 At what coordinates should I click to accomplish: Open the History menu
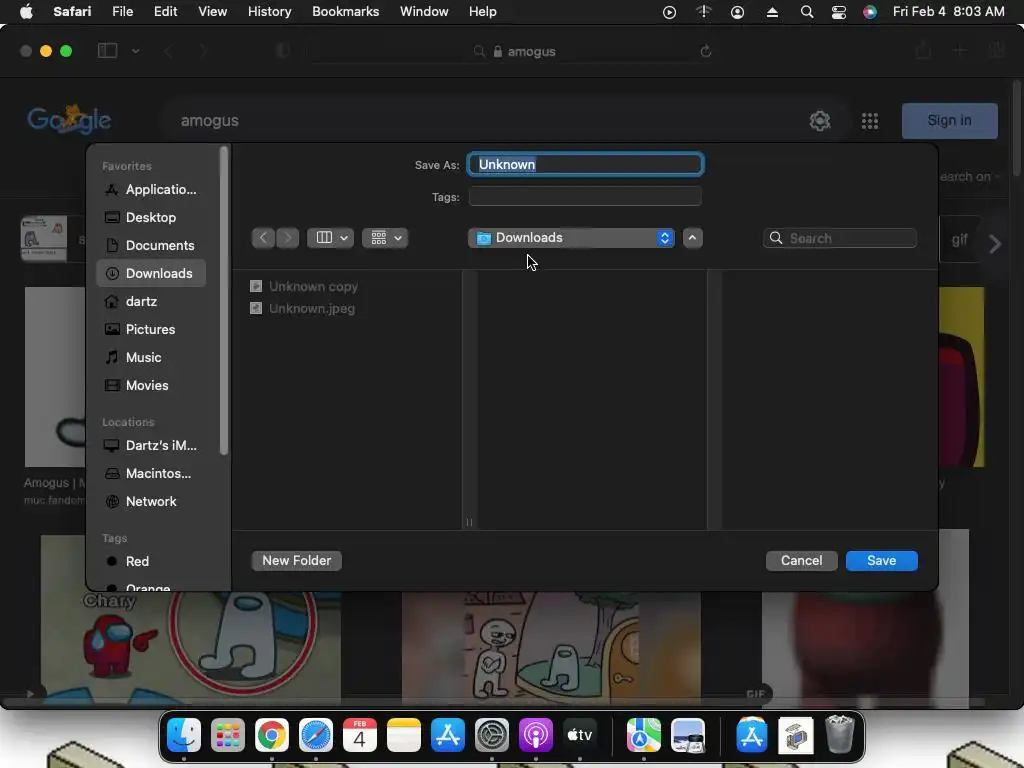(x=269, y=12)
